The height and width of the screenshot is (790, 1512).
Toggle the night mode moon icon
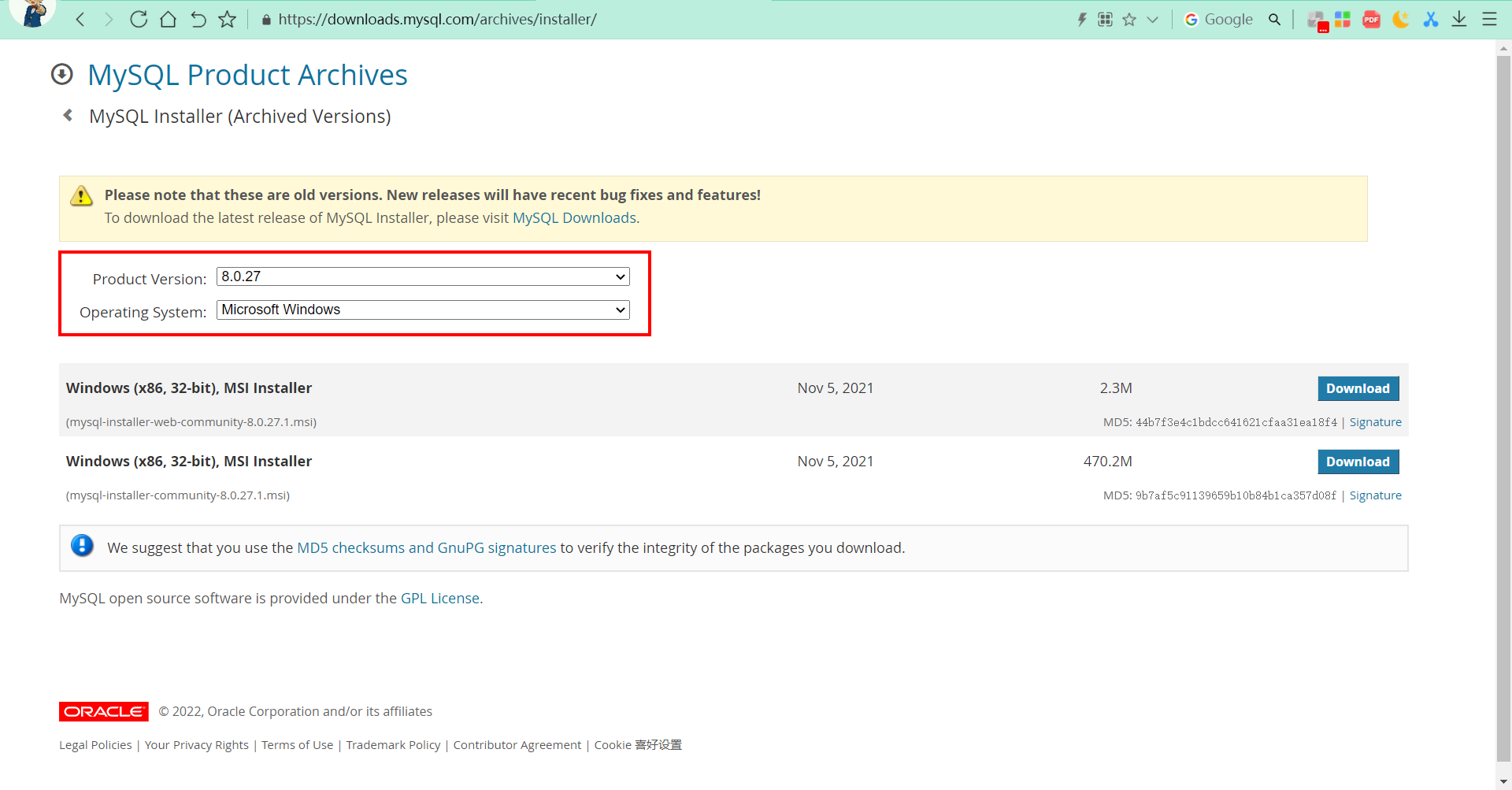(x=1401, y=20)
